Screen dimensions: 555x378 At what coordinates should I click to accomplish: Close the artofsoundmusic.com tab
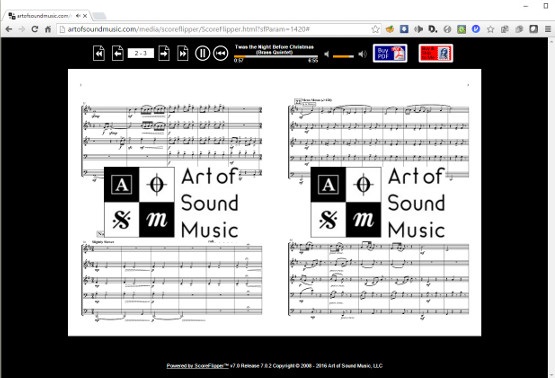pos(85,16)
